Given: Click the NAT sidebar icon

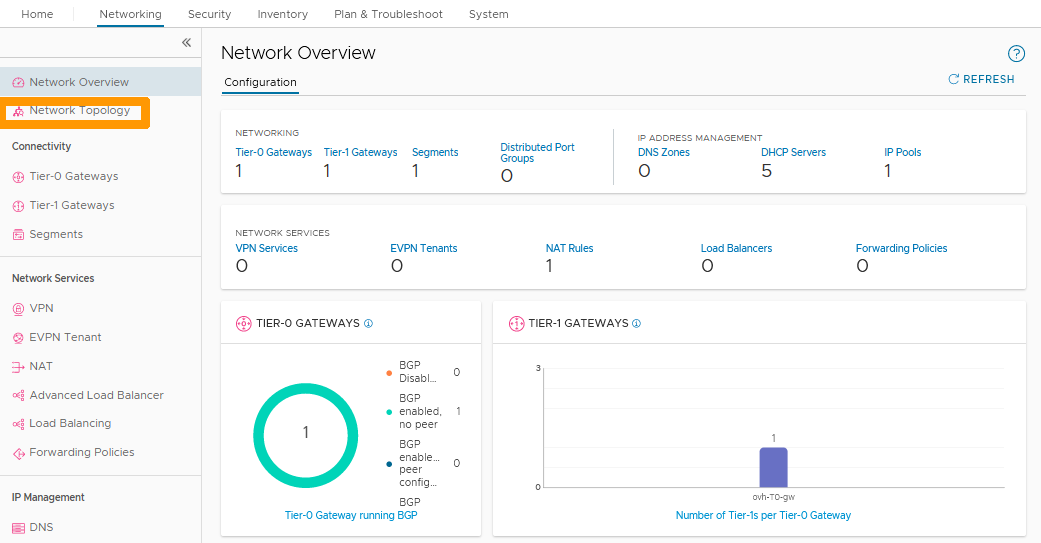Looking at the screenshot, I should click(18, 367).
